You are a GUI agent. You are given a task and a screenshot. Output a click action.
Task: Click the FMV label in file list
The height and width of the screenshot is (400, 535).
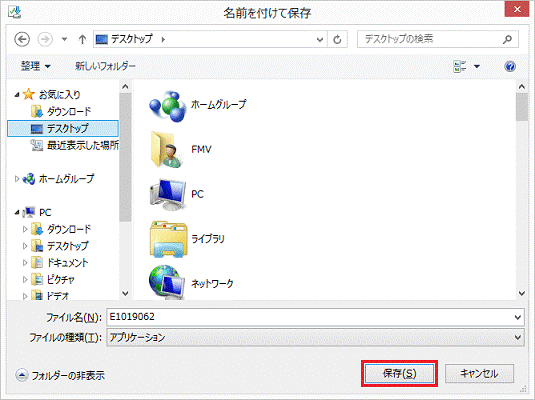201,149
